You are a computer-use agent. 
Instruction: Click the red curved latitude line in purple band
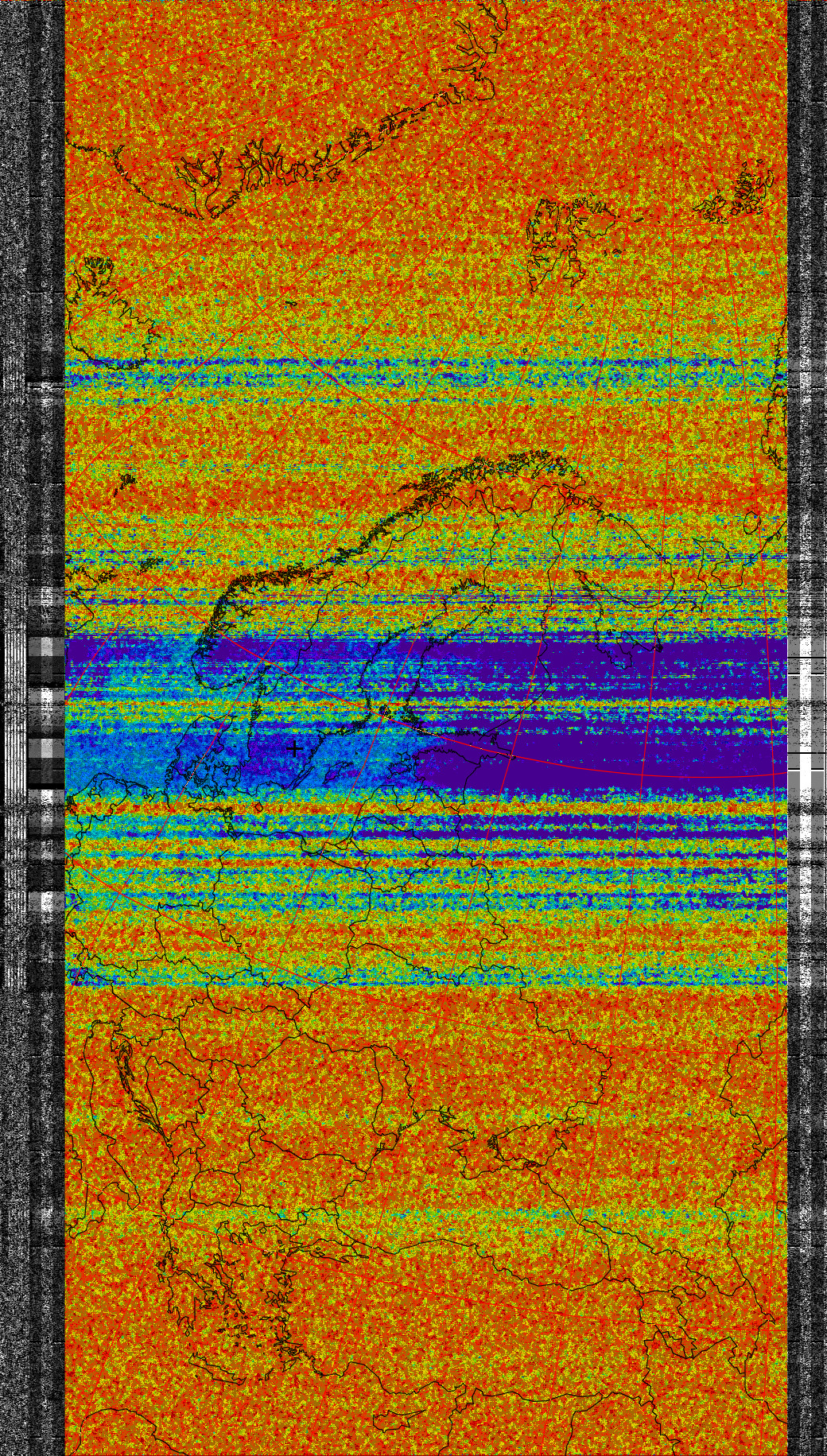636,771
